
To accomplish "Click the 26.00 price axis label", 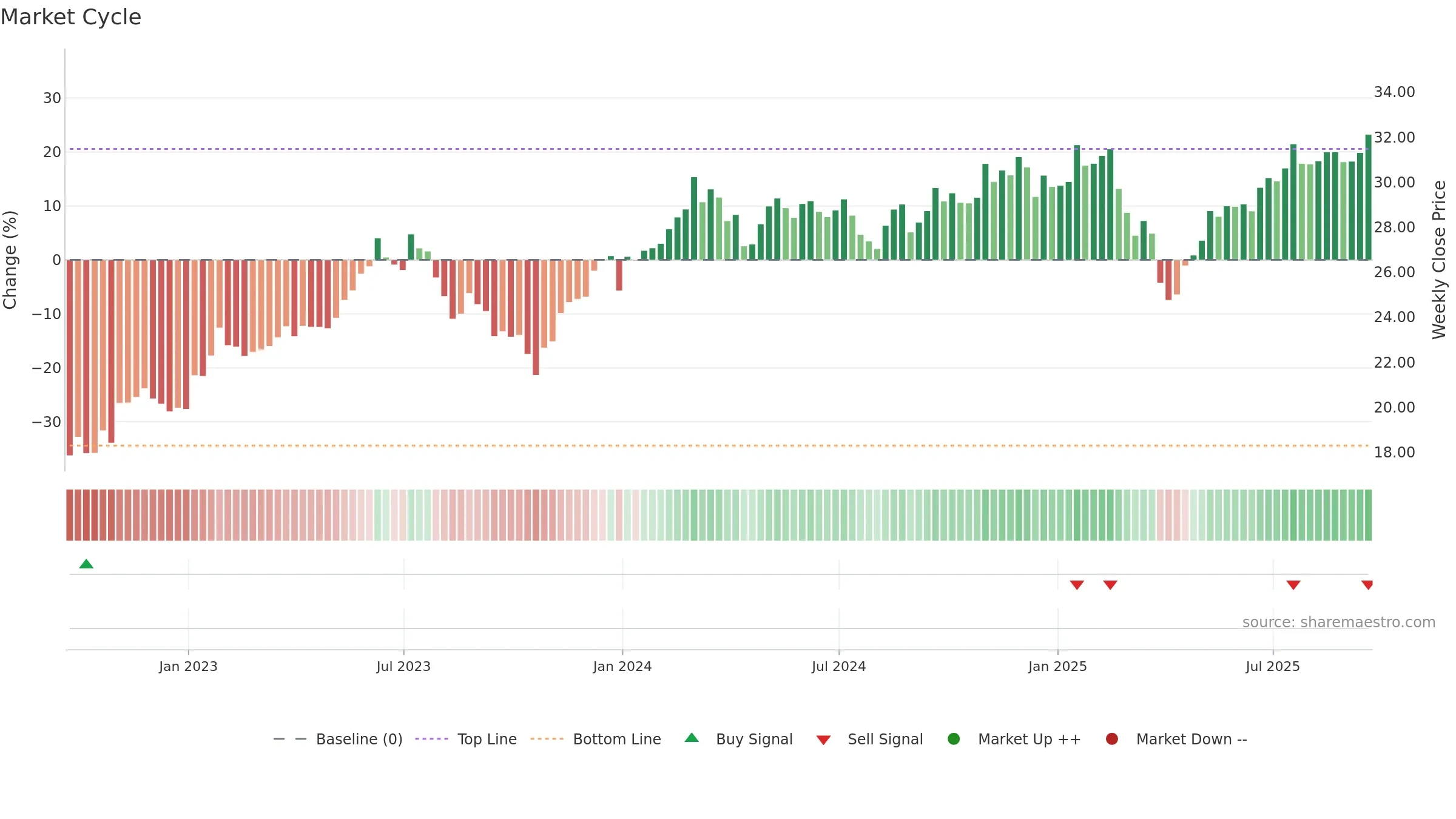I will pos(1394,272).
